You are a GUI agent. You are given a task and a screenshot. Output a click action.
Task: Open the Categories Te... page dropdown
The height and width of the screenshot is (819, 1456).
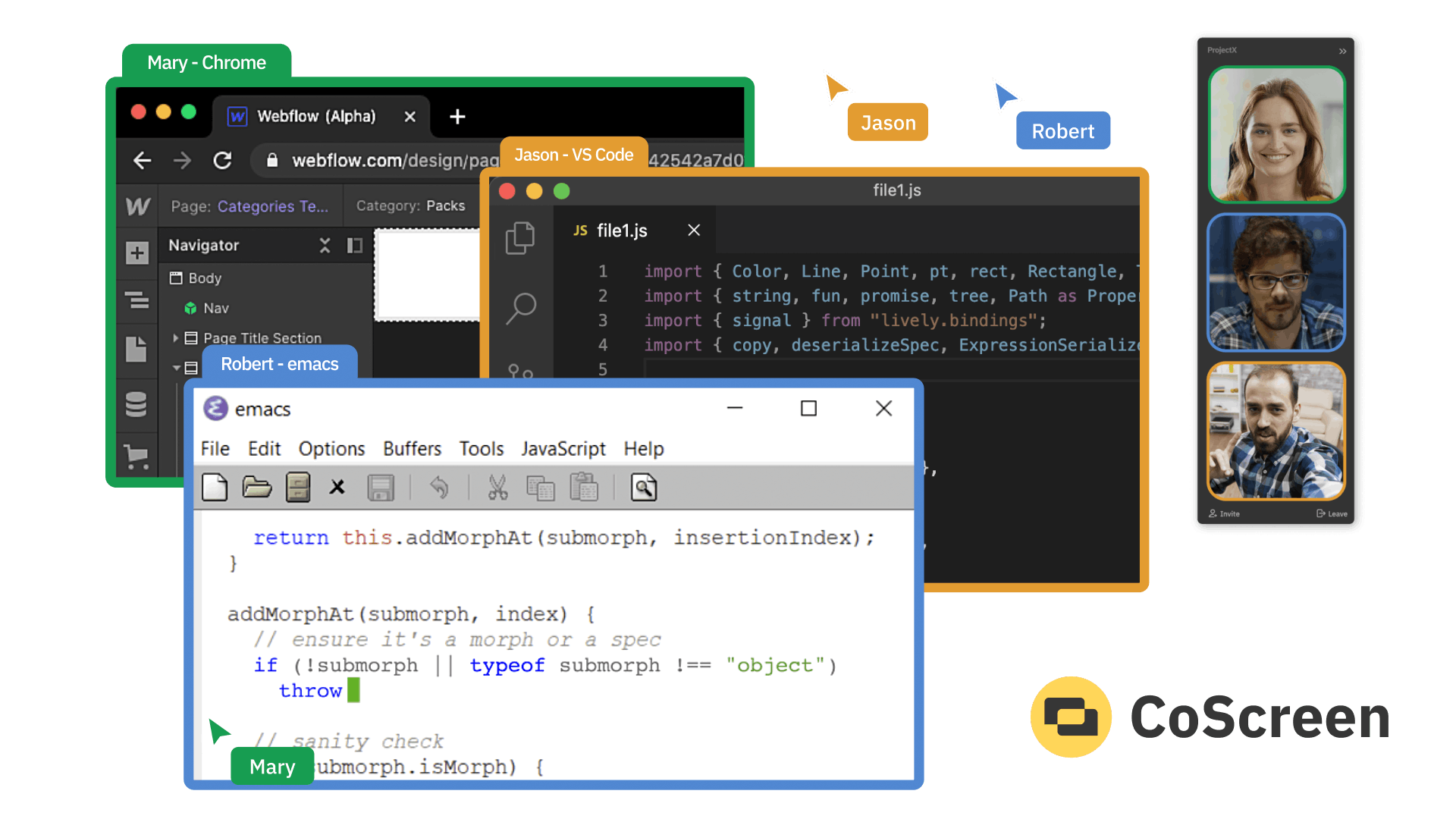pos(272,206)
